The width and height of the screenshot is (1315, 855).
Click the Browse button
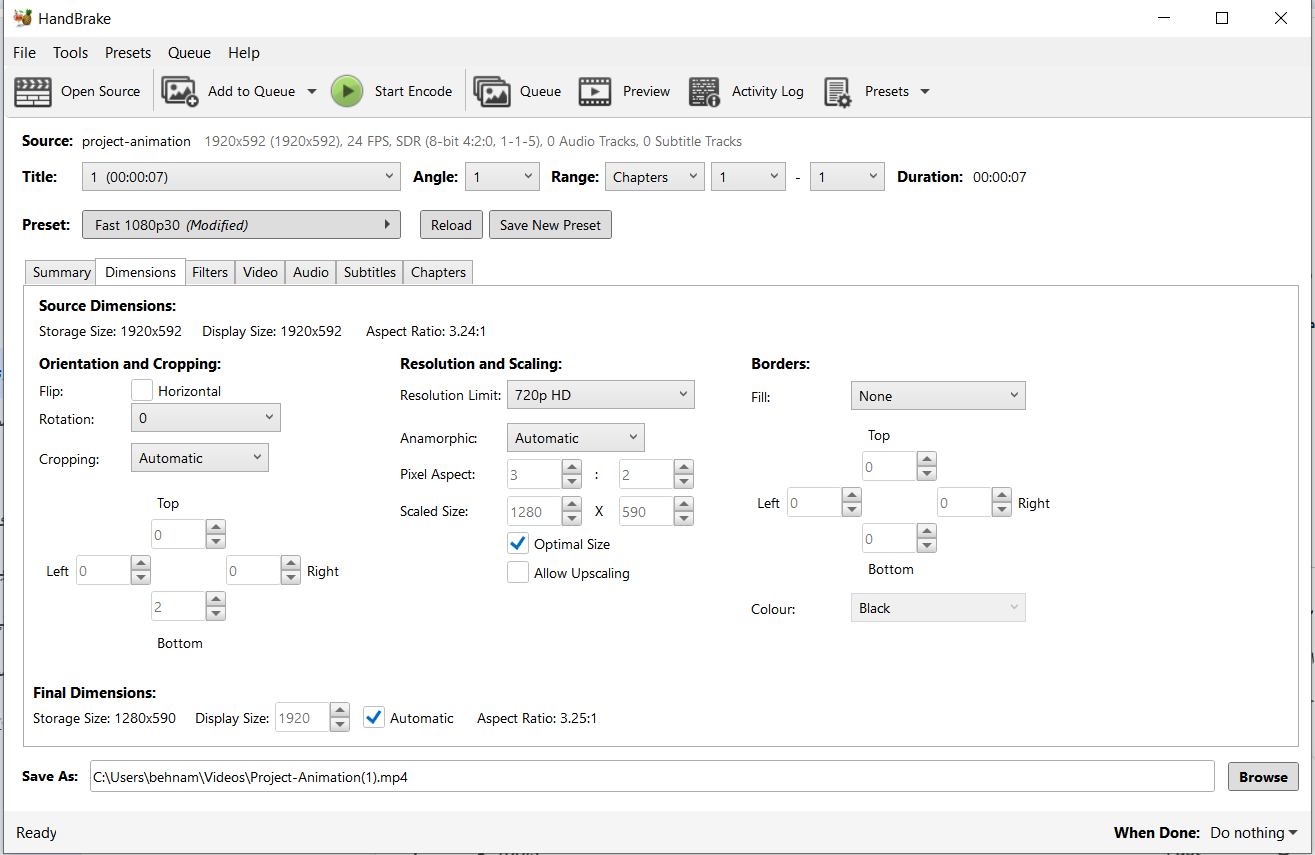(x=1263, y=777)
